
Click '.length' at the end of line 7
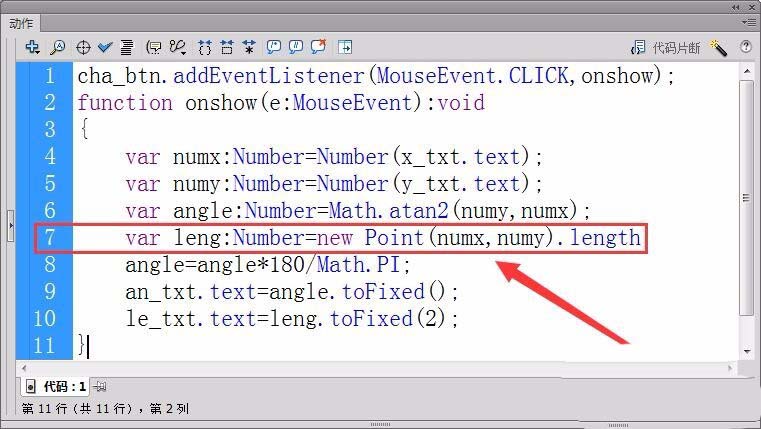click(x=599, y=238)
